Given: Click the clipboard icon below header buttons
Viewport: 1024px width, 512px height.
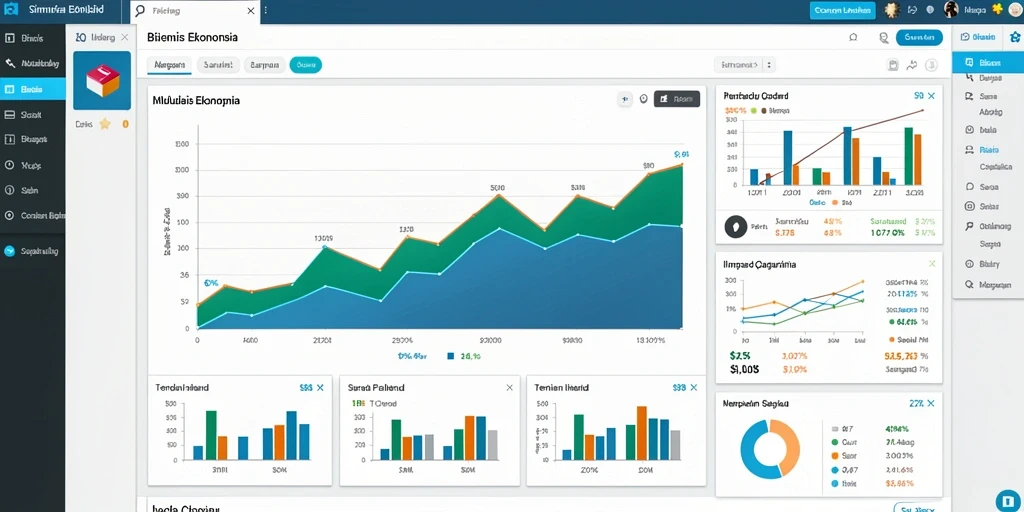Looking at the screenshot, I should point(893,65).
